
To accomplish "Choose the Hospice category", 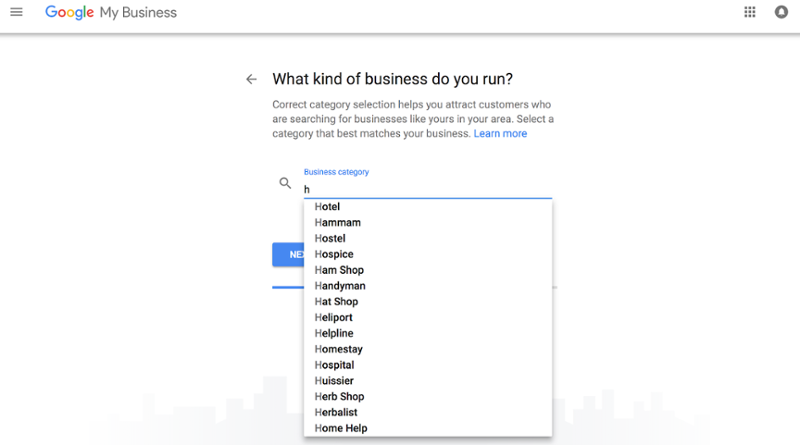I will [428, 254].
